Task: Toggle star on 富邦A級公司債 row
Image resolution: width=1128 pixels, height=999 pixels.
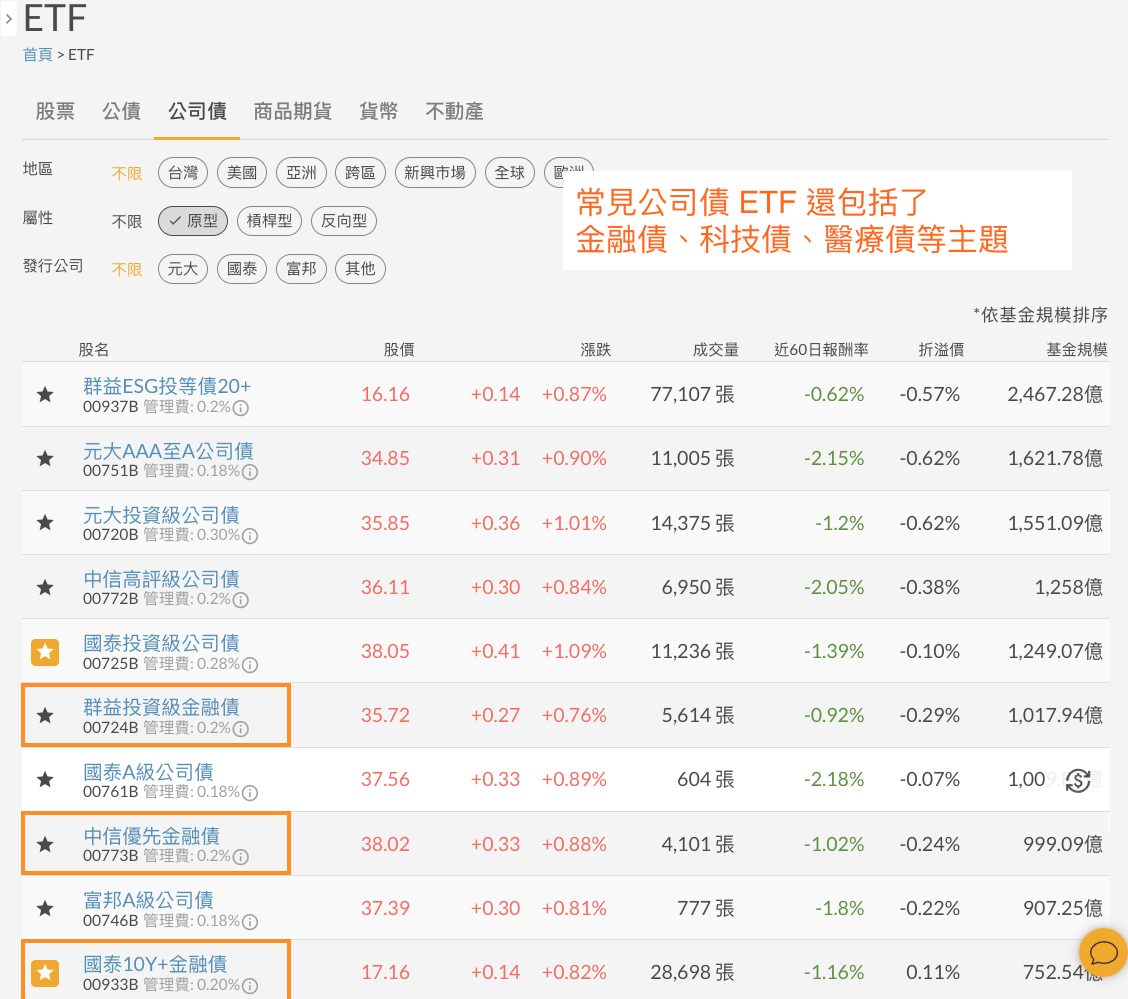Action: point(45,909)
